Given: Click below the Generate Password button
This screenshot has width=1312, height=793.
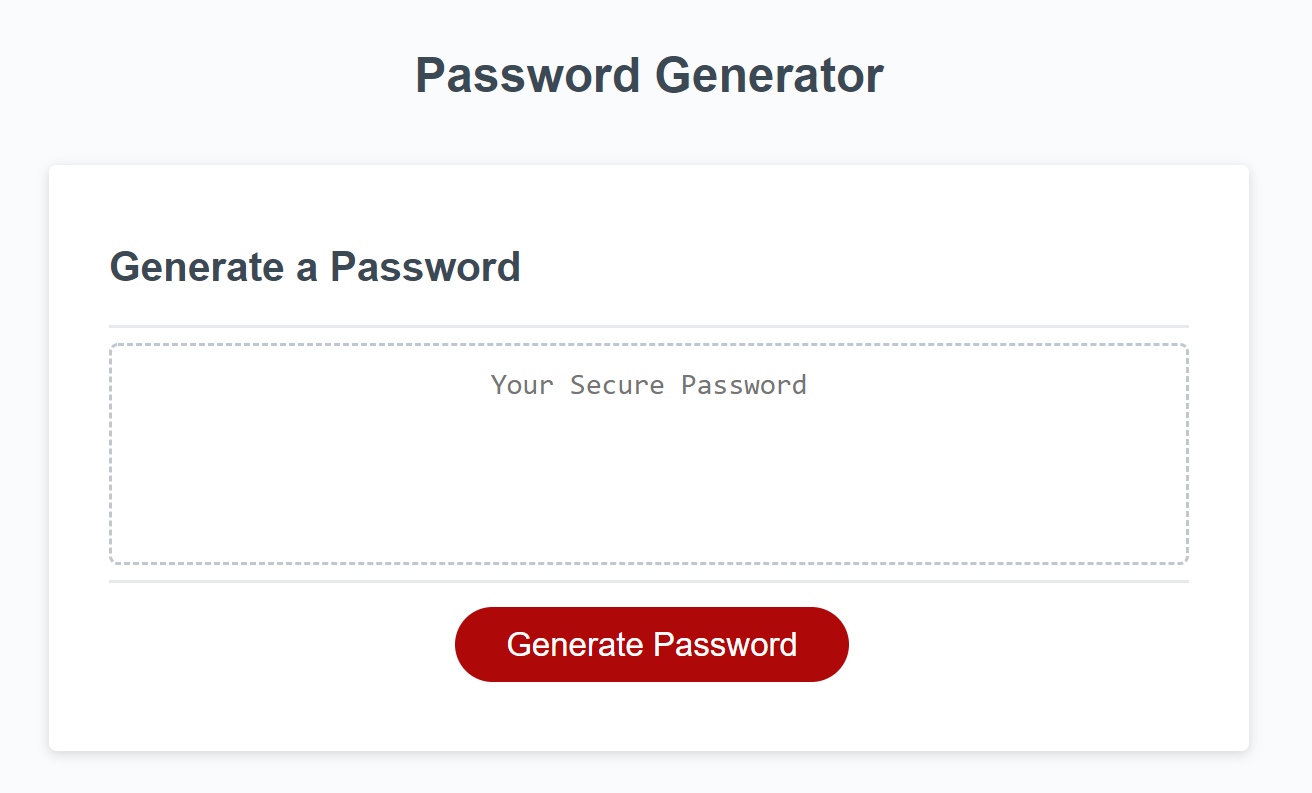Looking at the screenshot, I should click(651, 715).
